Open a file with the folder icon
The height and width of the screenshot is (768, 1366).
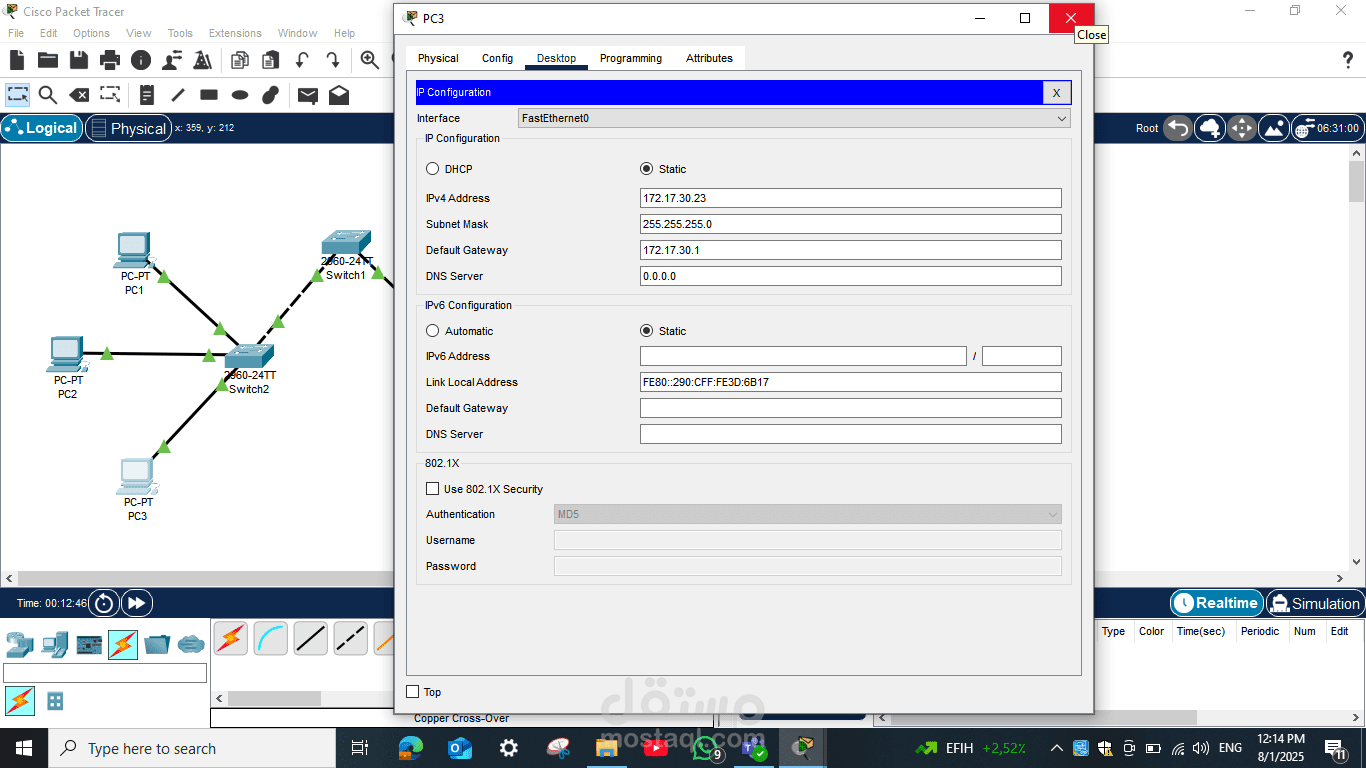coord(48,60)
